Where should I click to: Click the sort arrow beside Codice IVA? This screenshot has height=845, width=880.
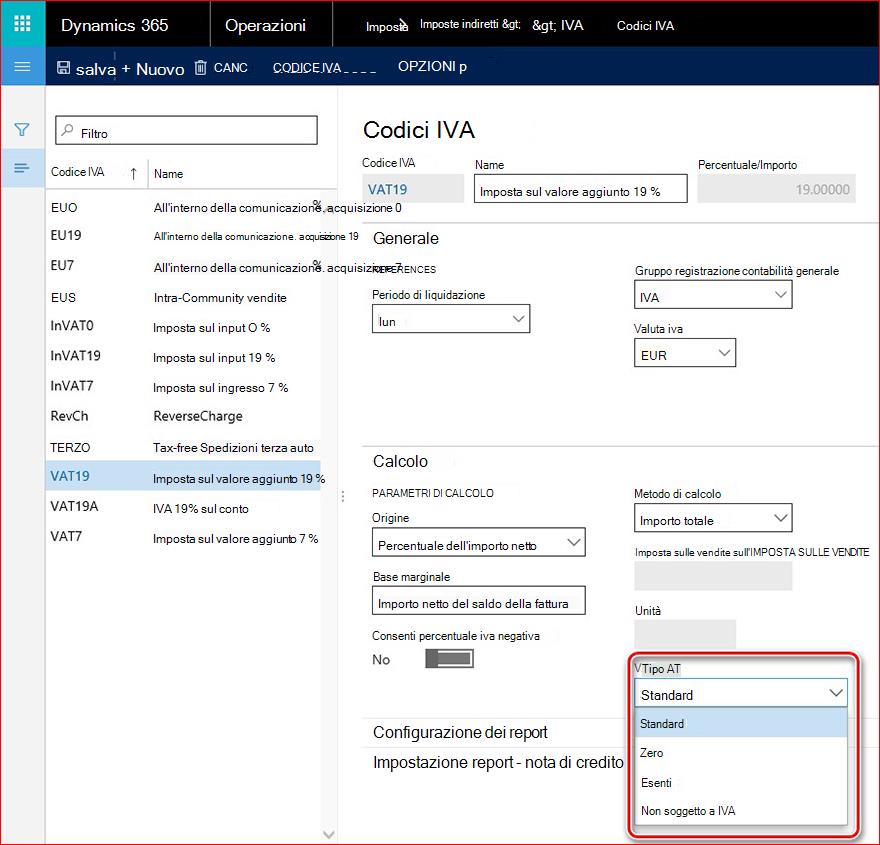pyautogui.click(x=133, y=173)
